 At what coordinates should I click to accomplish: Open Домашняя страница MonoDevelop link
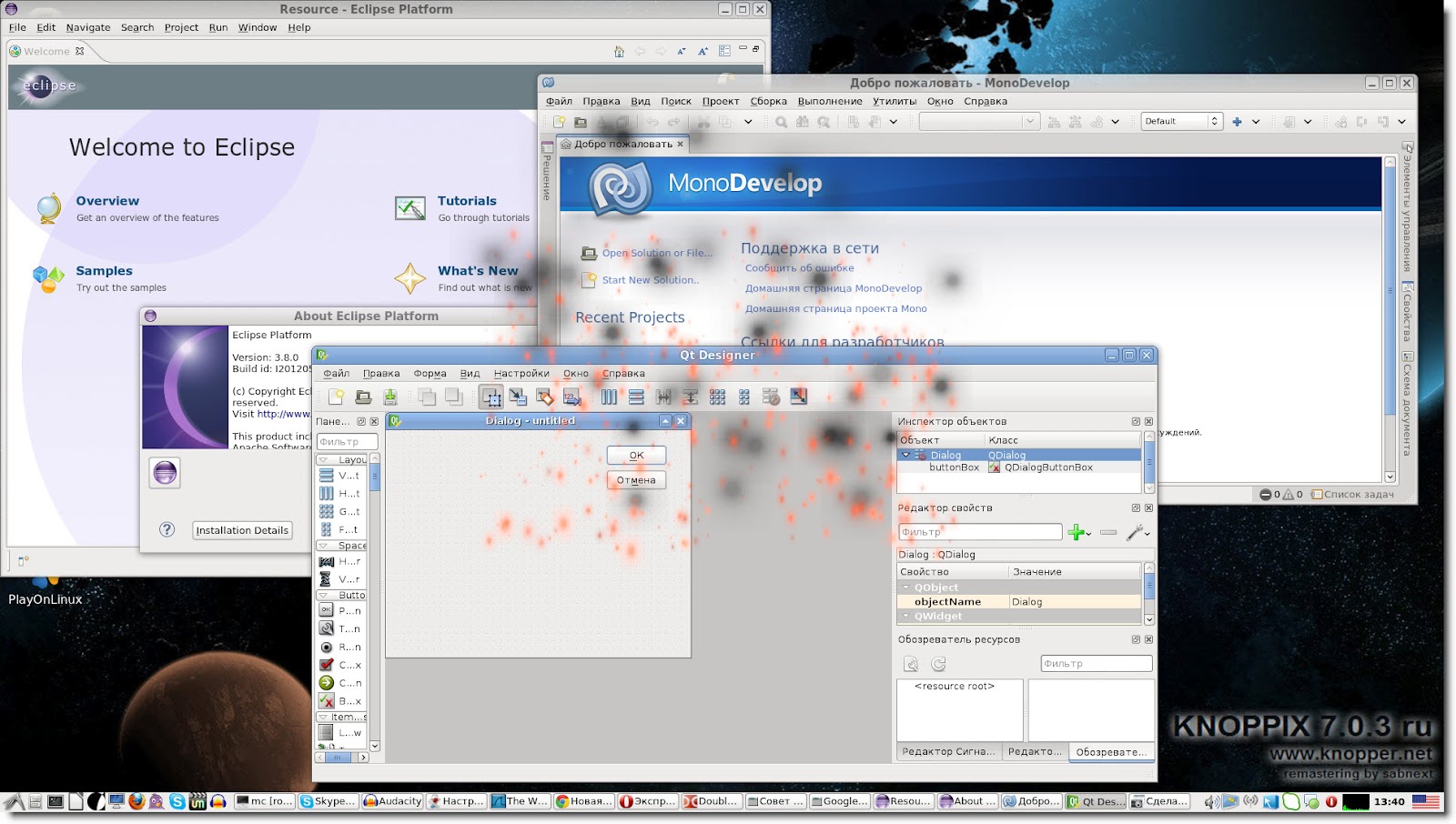834,288
